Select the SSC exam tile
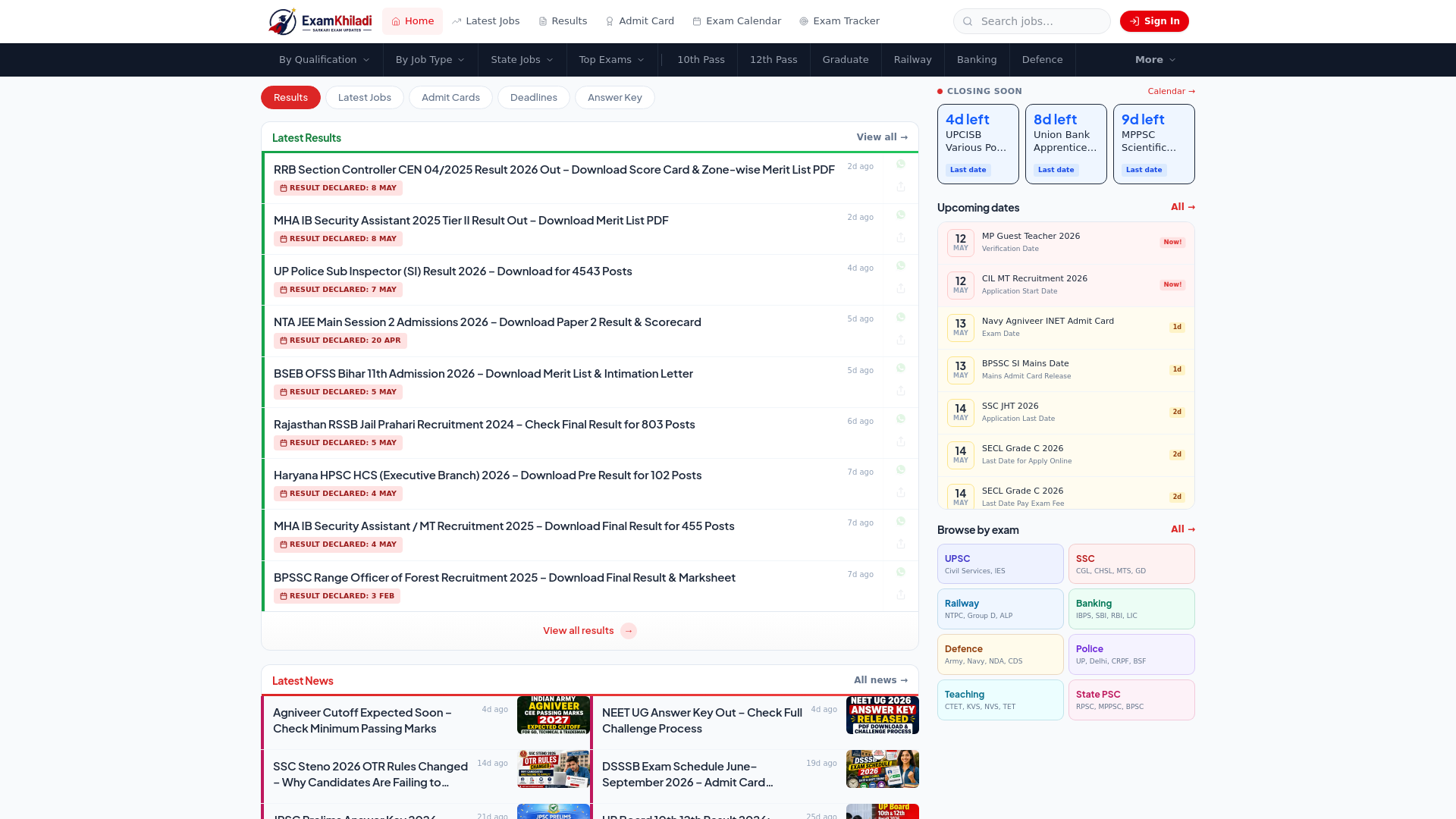Screen dimensions: 1456x819 (x=1131, y=564)
